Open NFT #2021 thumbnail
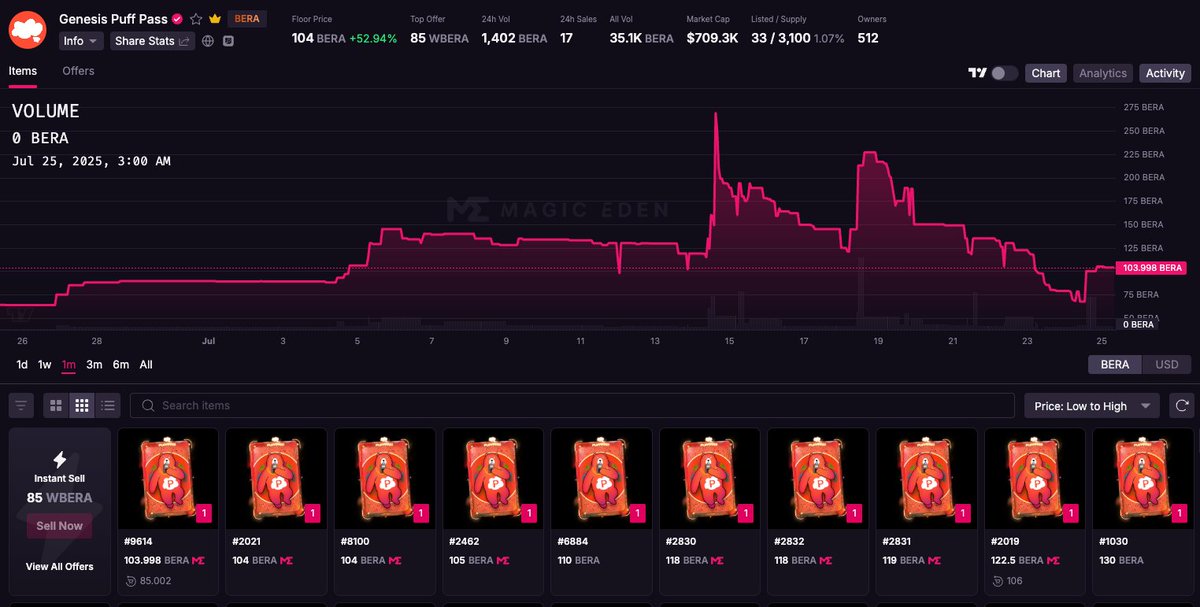 276,477
